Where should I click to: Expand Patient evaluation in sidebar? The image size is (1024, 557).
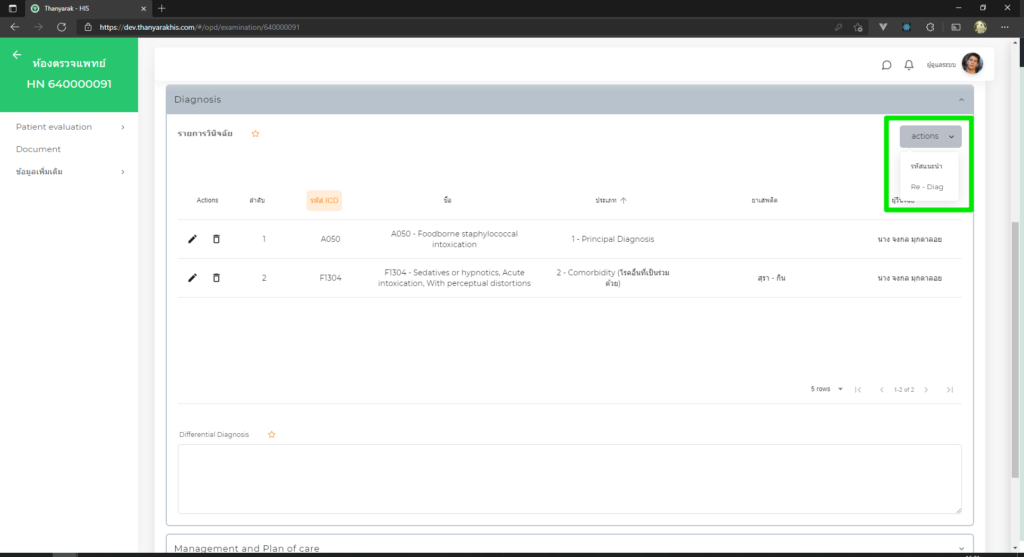(70, 127)
